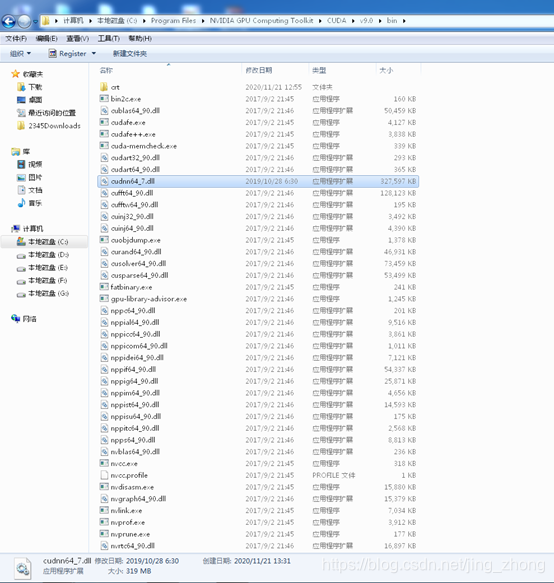Select the fatbinary.exe file name
The height and width of the screenshot is (583, 554).
pyautogui.click(x=131, y=287)
